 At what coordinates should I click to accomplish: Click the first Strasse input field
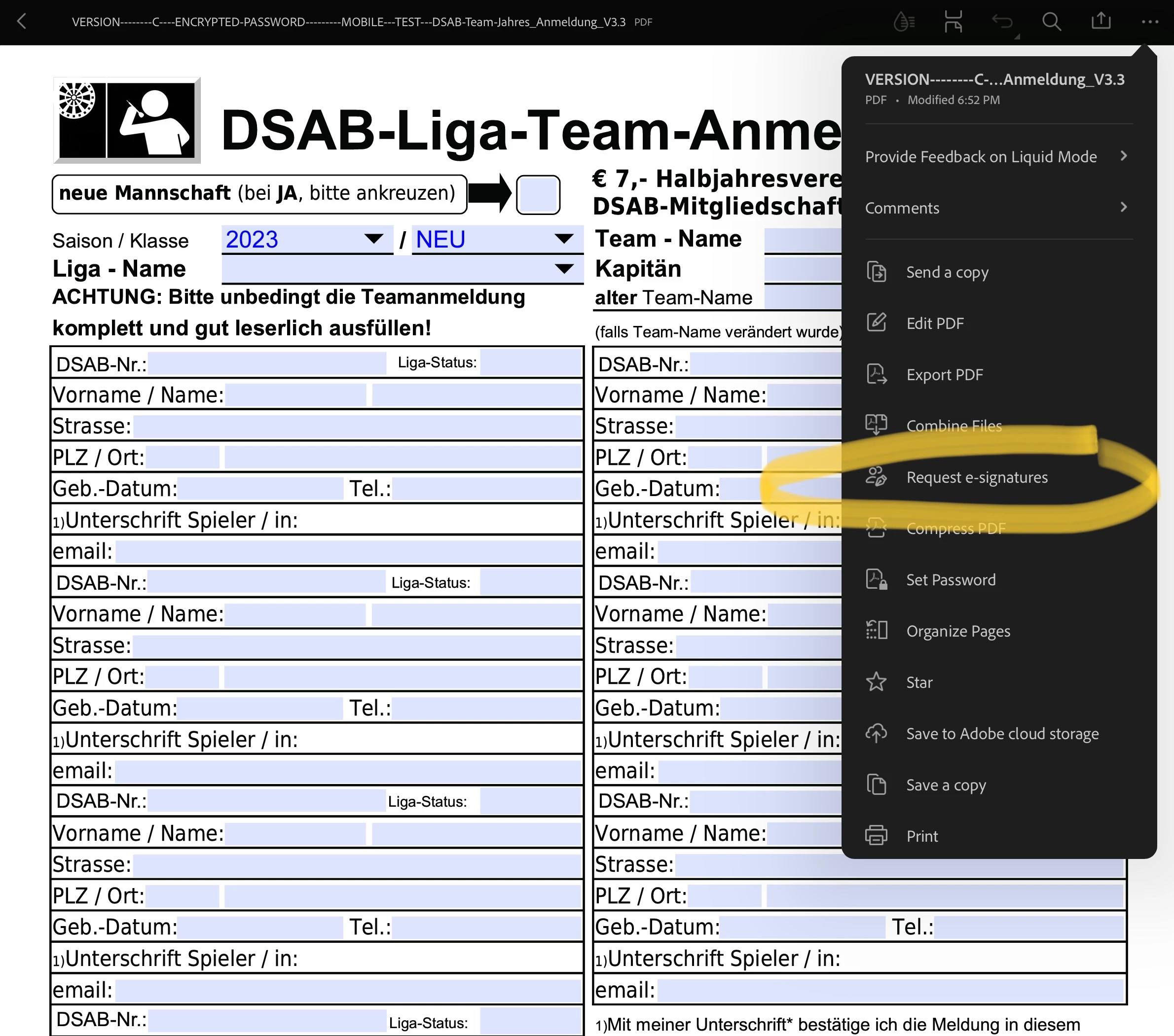click(x=357, y=427)
